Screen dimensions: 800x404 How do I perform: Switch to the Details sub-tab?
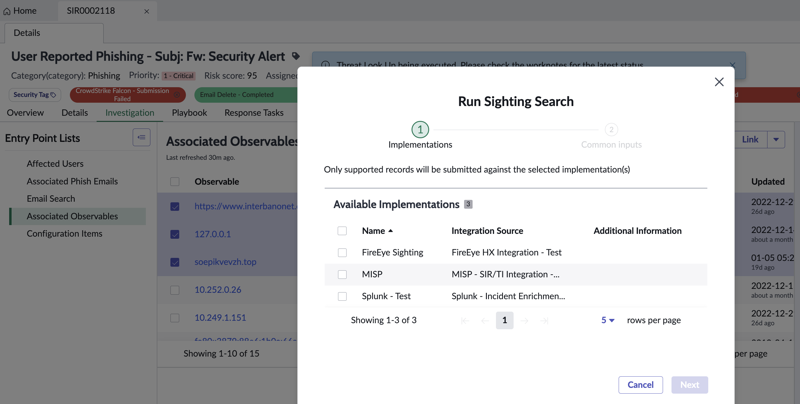[x=74, y=113]
